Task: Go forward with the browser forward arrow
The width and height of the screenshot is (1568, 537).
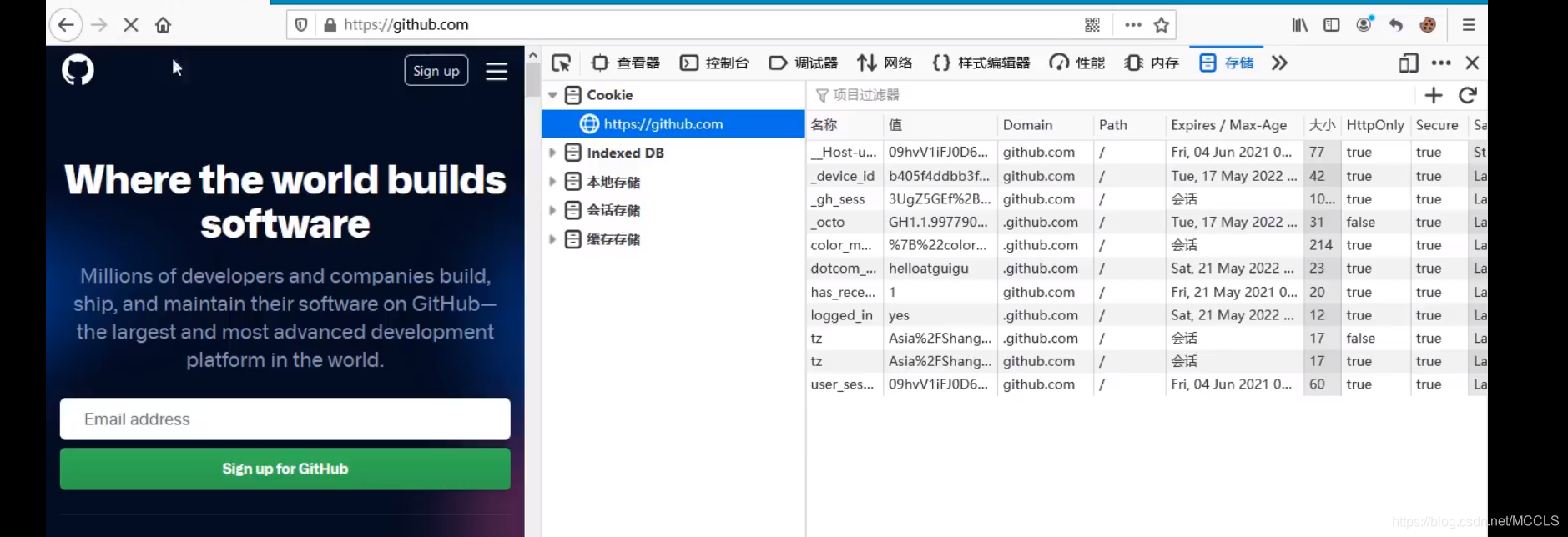Action: pos(99,25)
